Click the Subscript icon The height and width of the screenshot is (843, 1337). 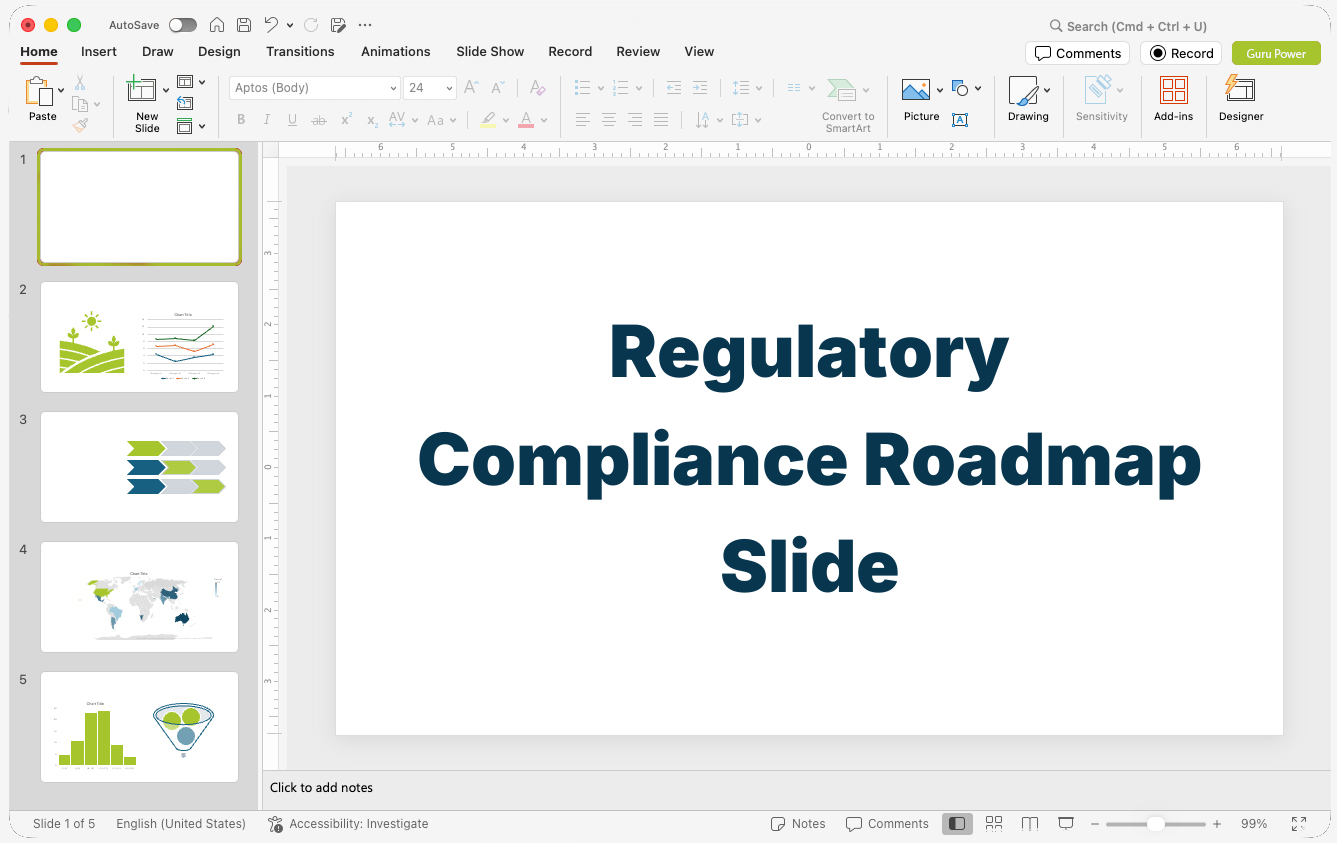(372, 120)
